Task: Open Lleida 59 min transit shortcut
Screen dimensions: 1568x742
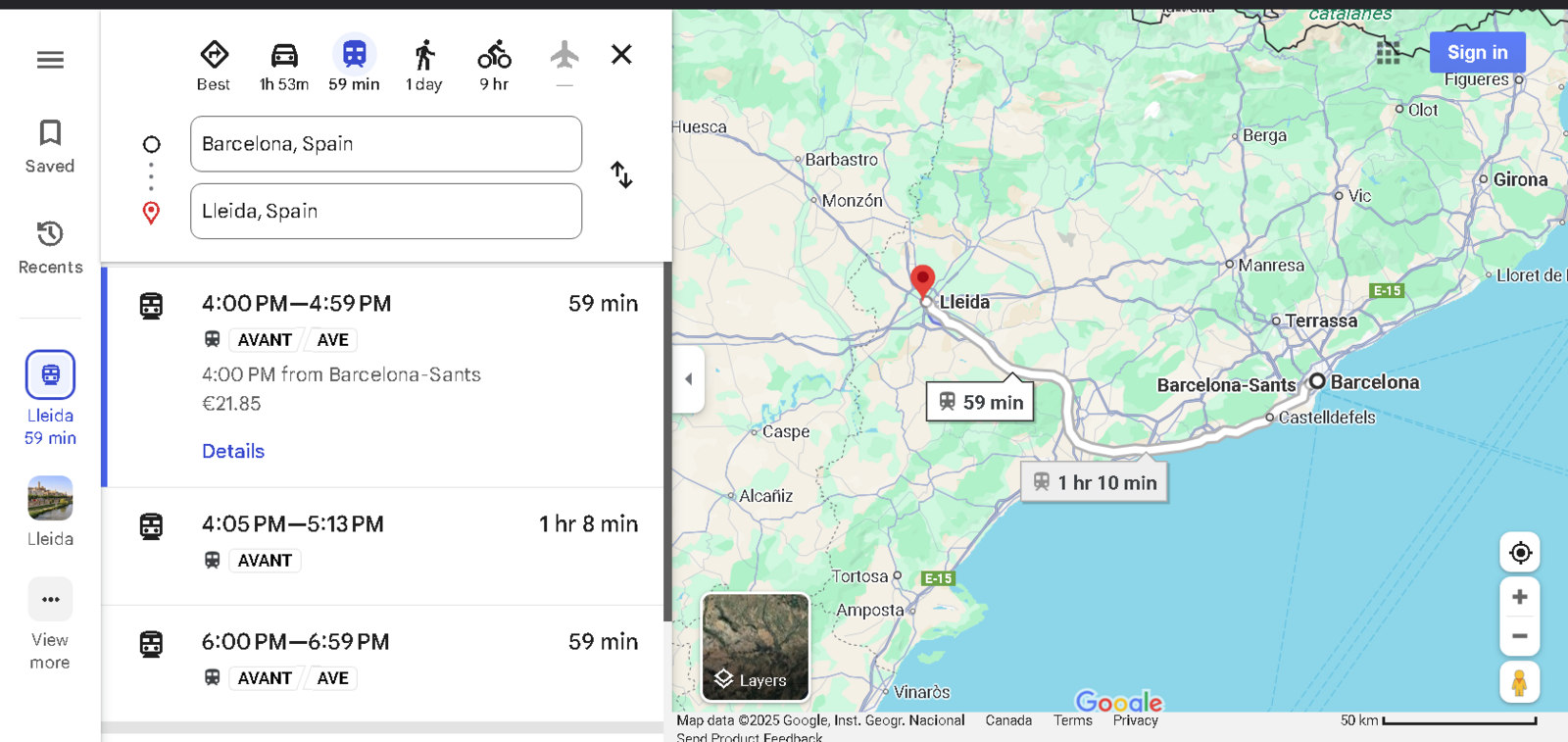Action: 50,399
